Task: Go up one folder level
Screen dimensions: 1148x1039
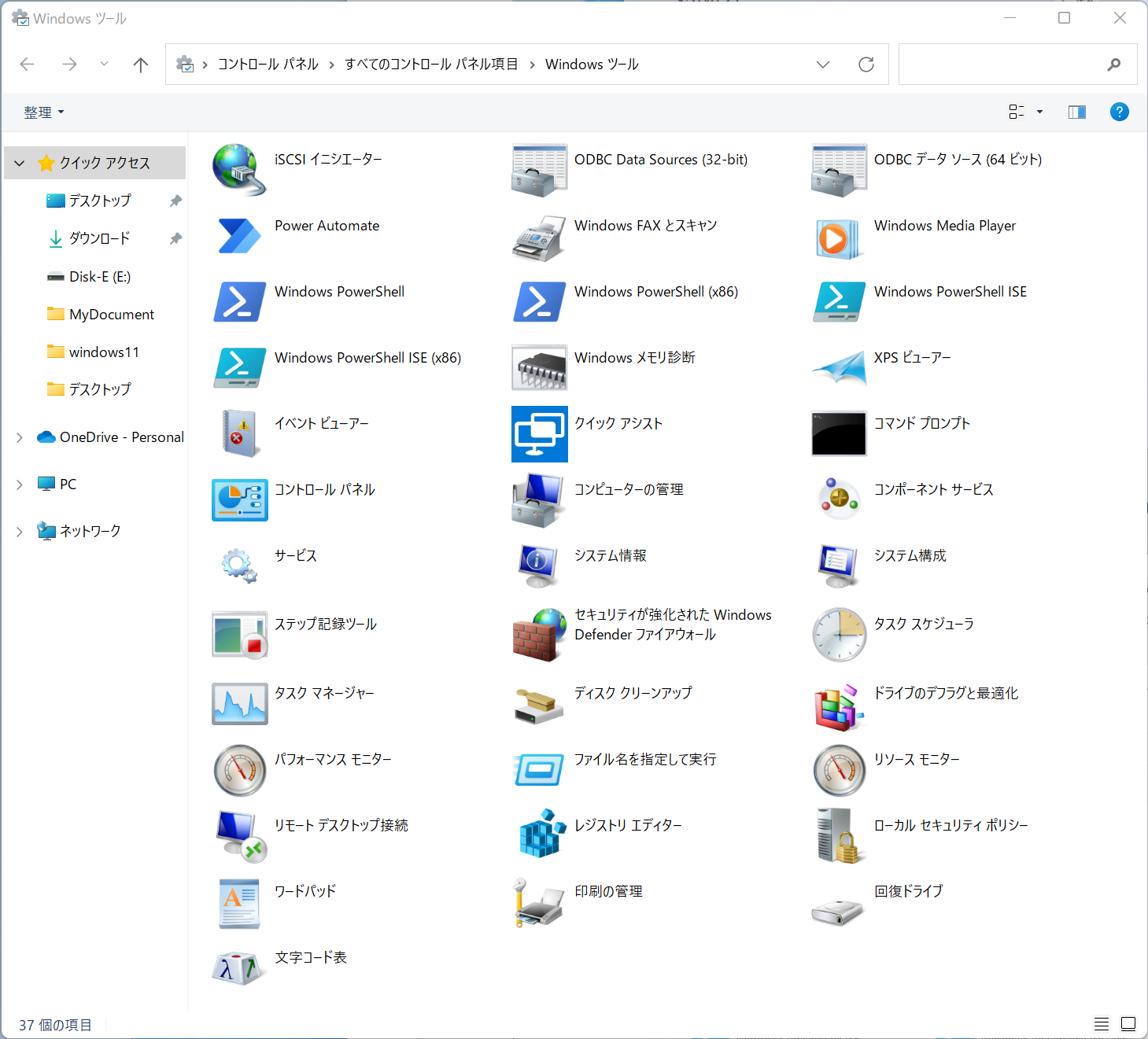Action: click(x=141, y=64)
